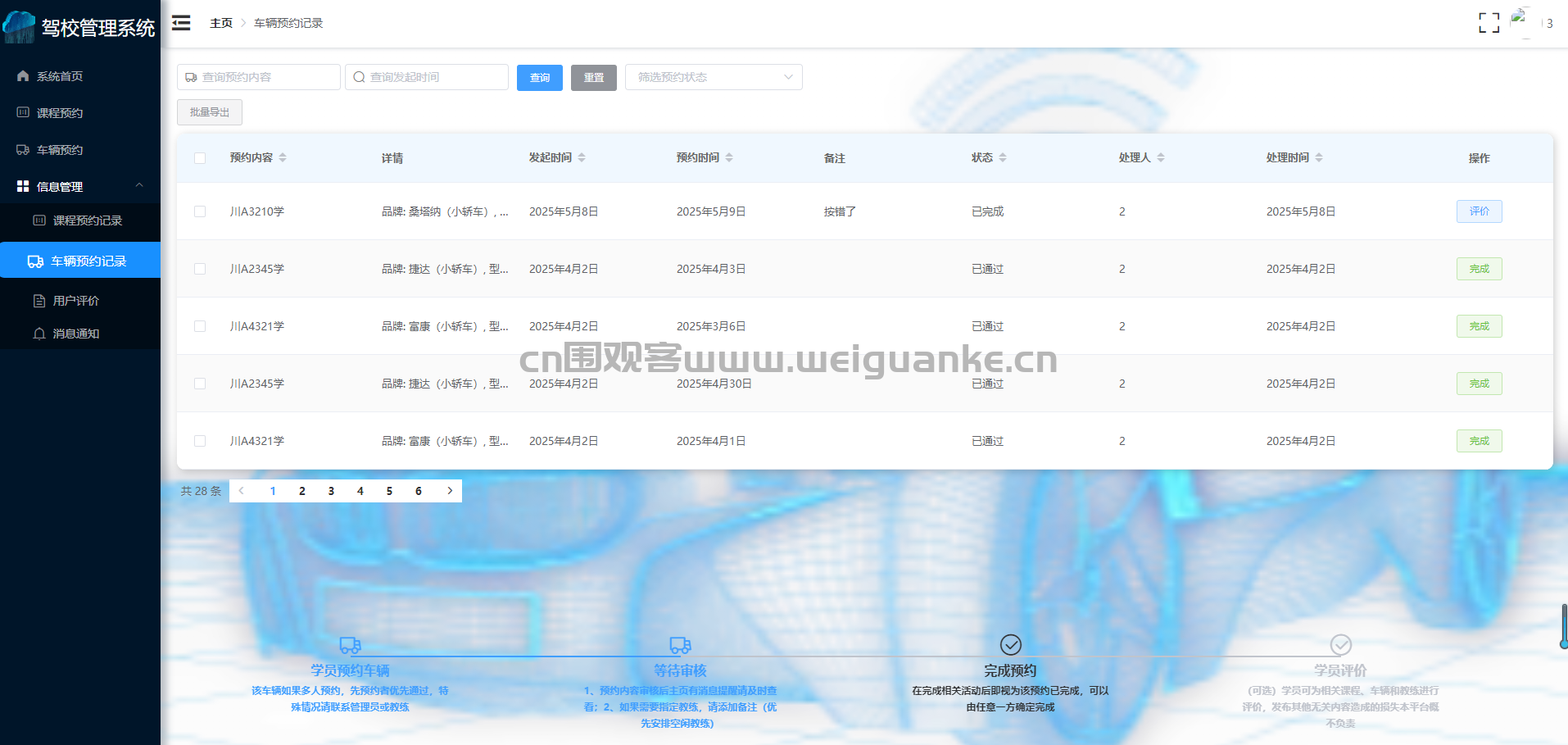Click the checkmark icon above 学员评价 step
This screenshot has width=1568, height=745.
(x=1341, y=644)
